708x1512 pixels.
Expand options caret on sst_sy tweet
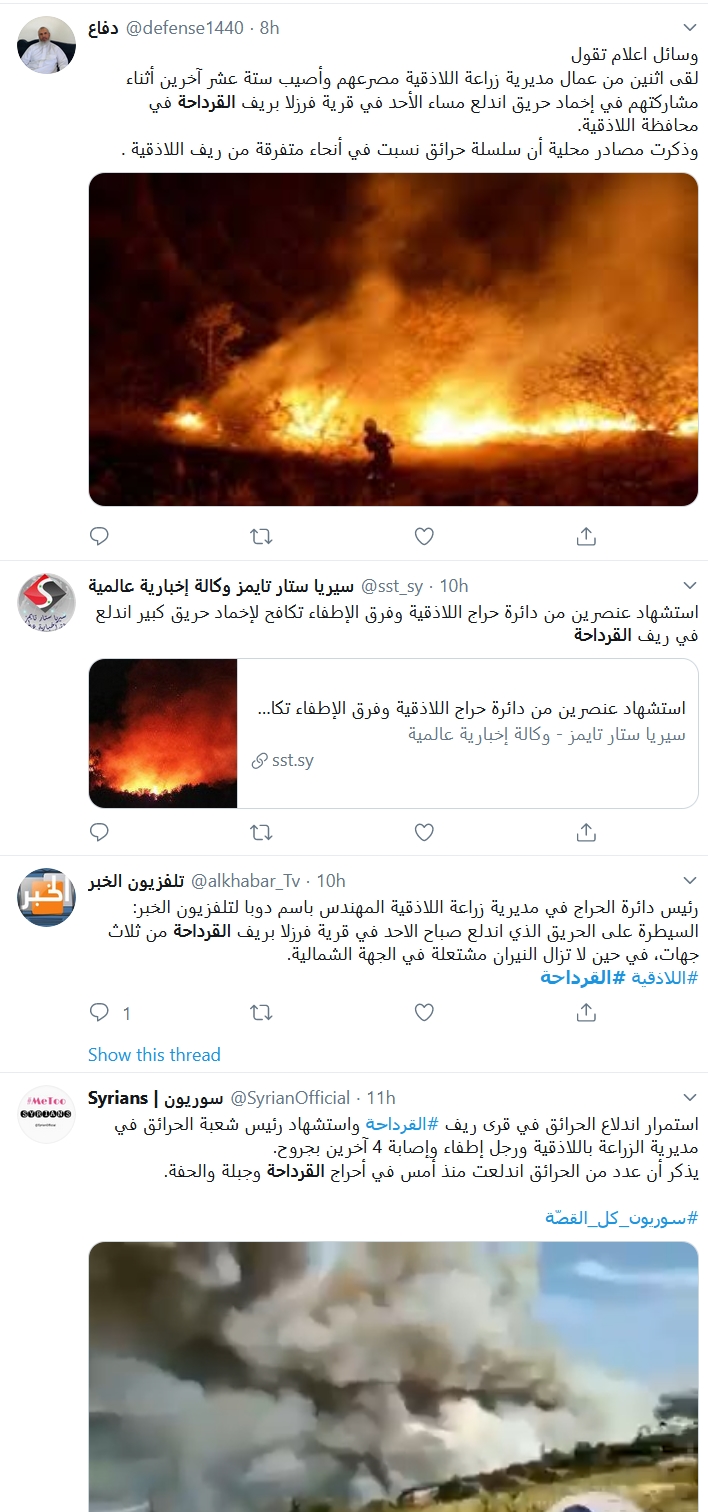[689, 585]
